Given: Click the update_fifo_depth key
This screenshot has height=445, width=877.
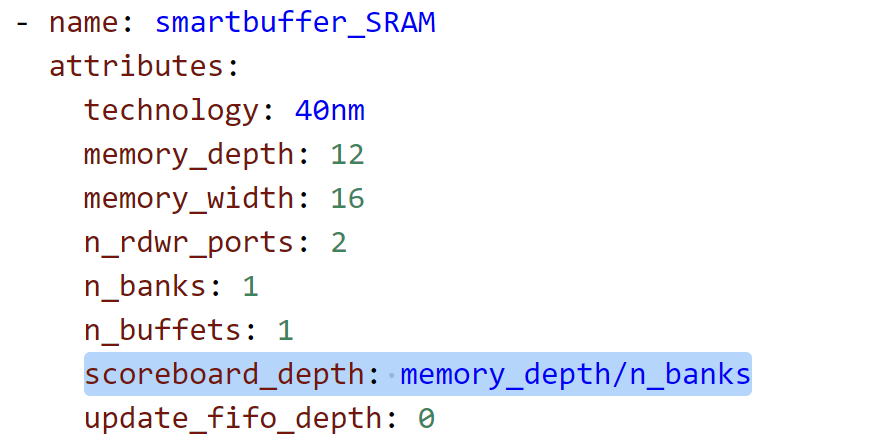Looking at the screenshot, I should click(x=232, y=419).
